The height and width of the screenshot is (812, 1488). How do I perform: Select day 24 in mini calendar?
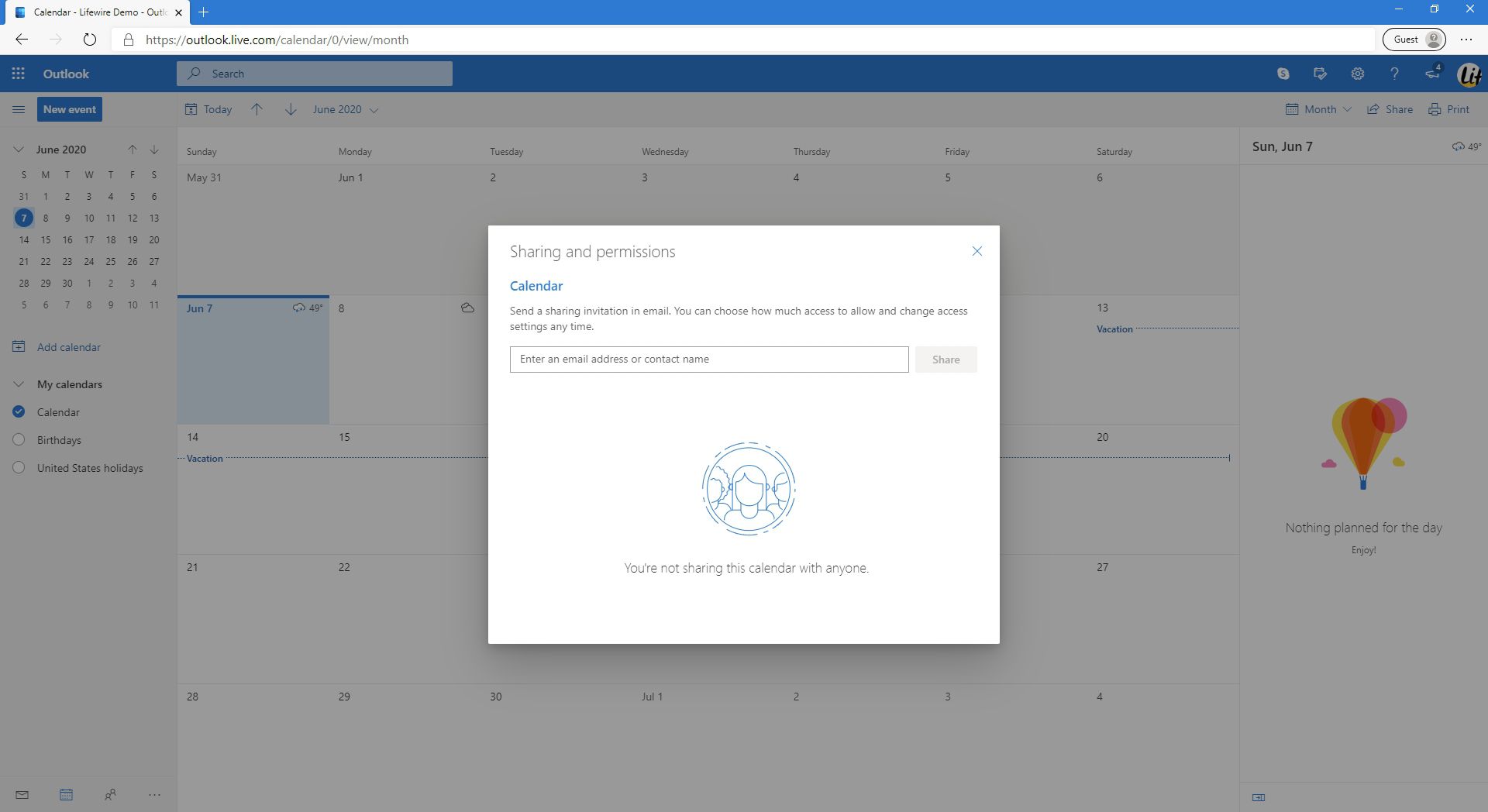coord(89,262)
